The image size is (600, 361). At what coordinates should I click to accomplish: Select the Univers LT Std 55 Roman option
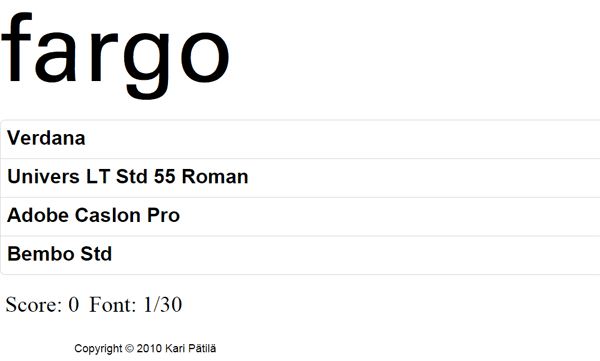click(x=300, y=178)
